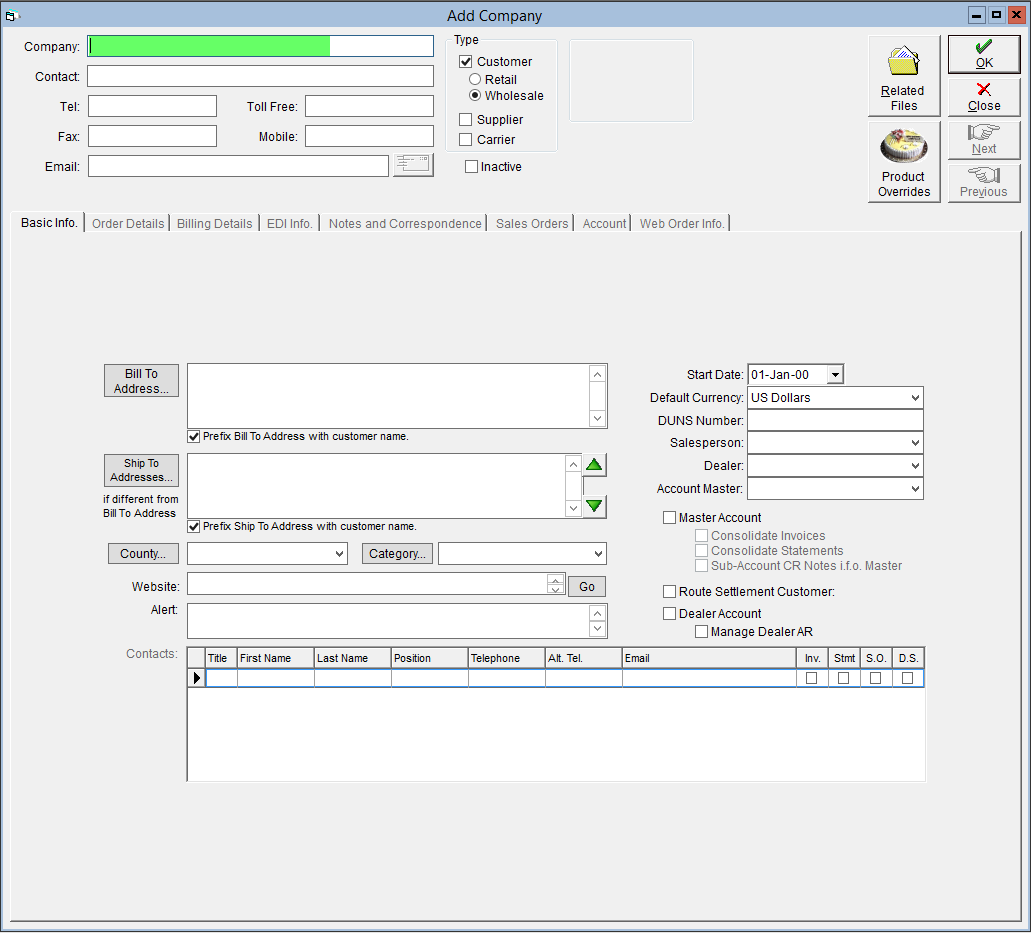1031x933 pixels.
Task: Select the Retail radio button
Action: pos(475,79)
